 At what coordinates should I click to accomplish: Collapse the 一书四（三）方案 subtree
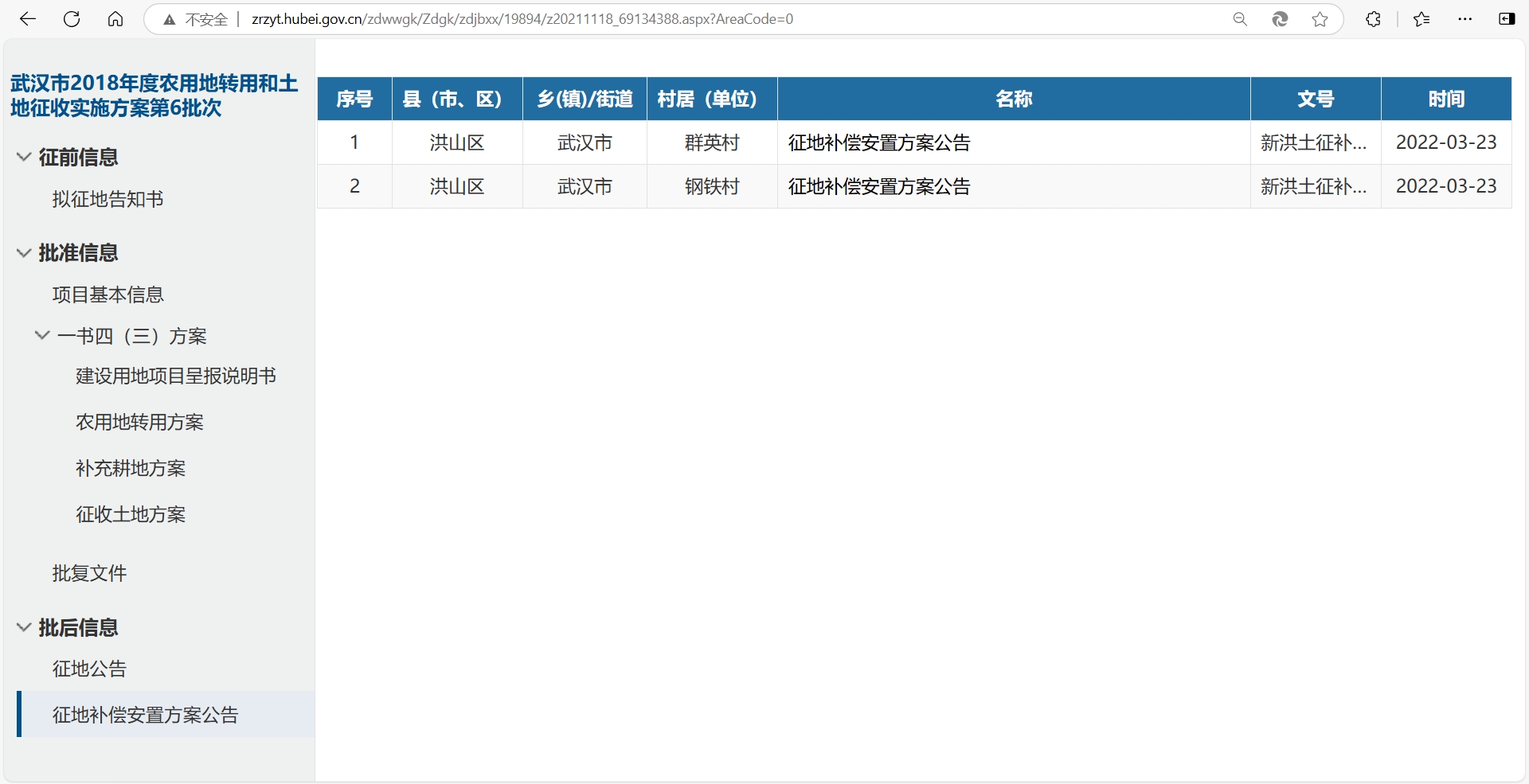[42, 335]
